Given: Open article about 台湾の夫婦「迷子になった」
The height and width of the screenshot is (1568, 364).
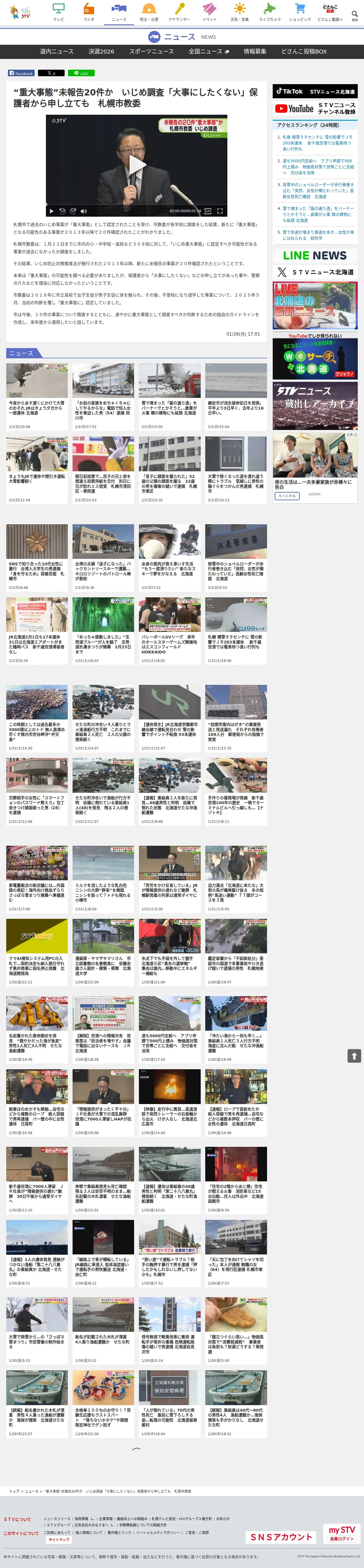Looking at the screenshot, I should point(103,571).
